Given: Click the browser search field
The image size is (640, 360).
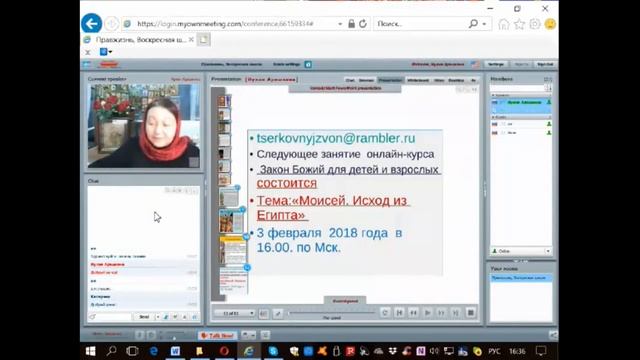Looking at the screenshot, I should pyautogui.click(x=420, y=24).
